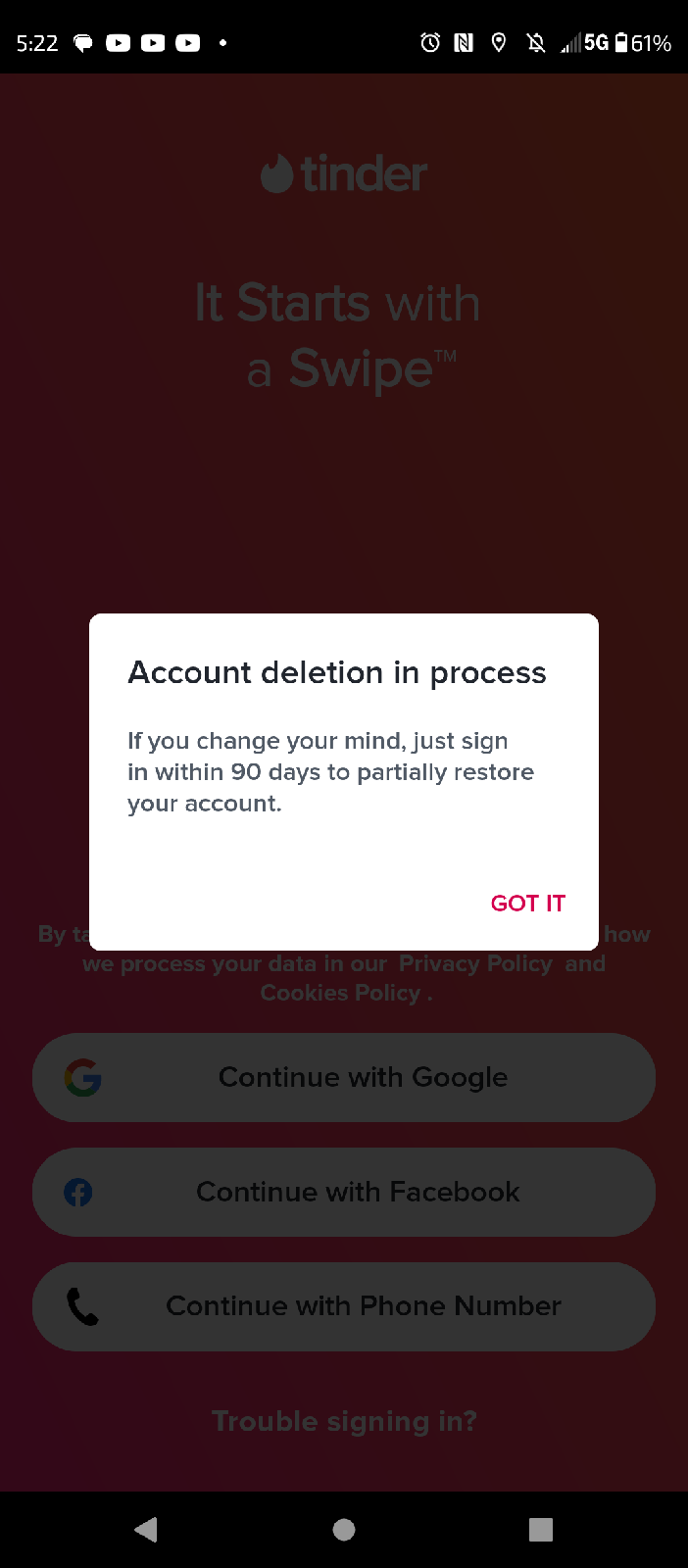Tap the Tinder flame logo
This screenshot has width=688, height=1568.
tap(276, 174)
